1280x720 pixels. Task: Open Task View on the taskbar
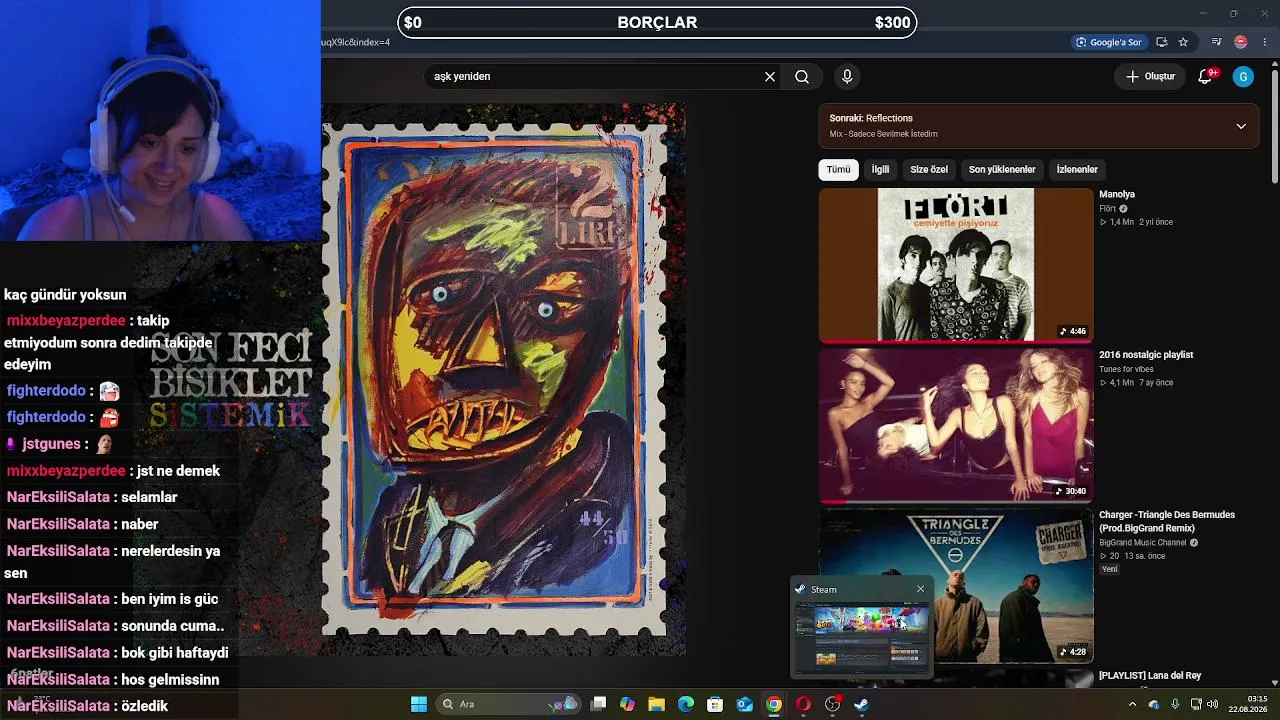pyautogui.click(x=598, y=704)
